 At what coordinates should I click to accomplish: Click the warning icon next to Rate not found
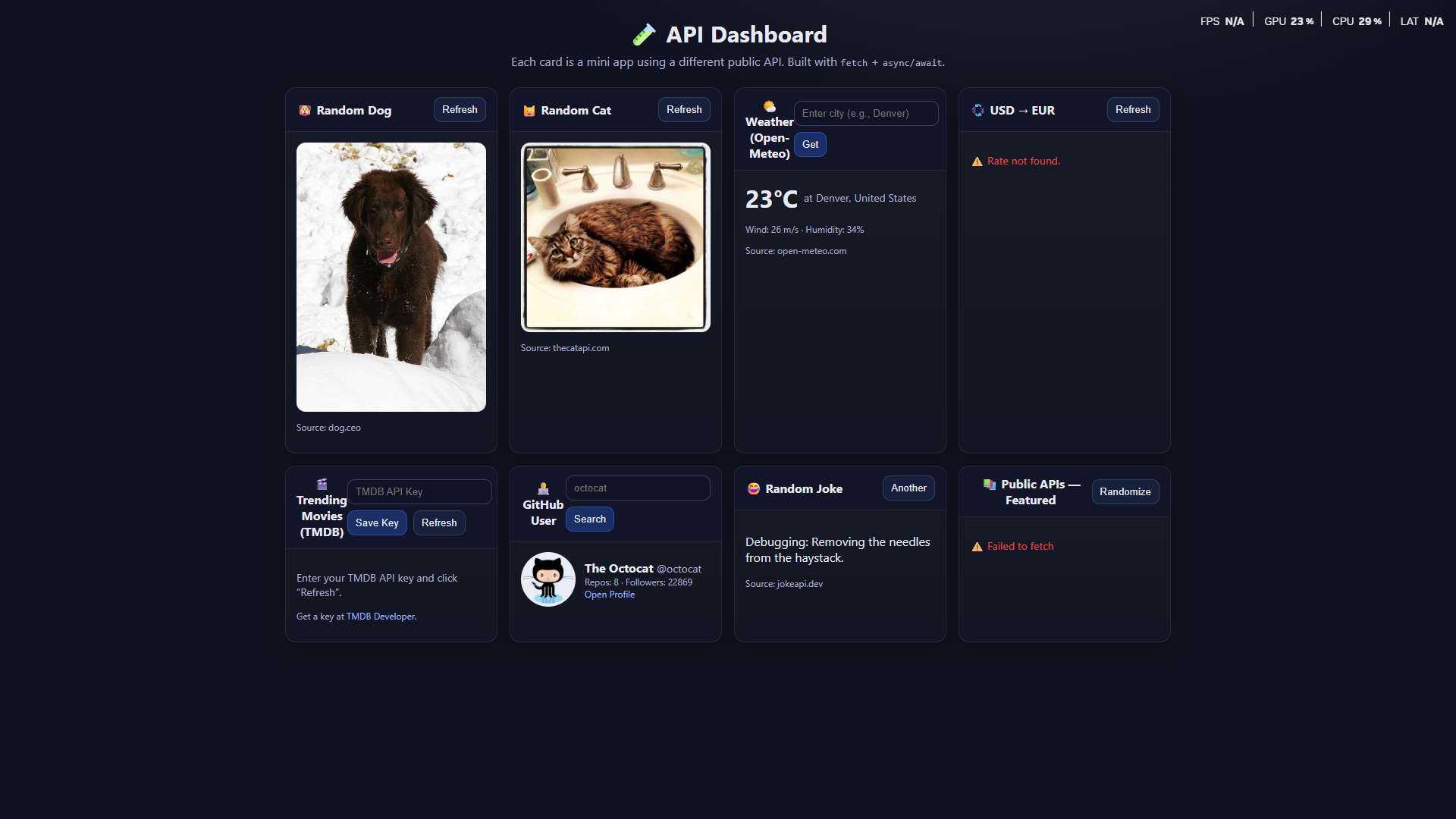[977, 162]
